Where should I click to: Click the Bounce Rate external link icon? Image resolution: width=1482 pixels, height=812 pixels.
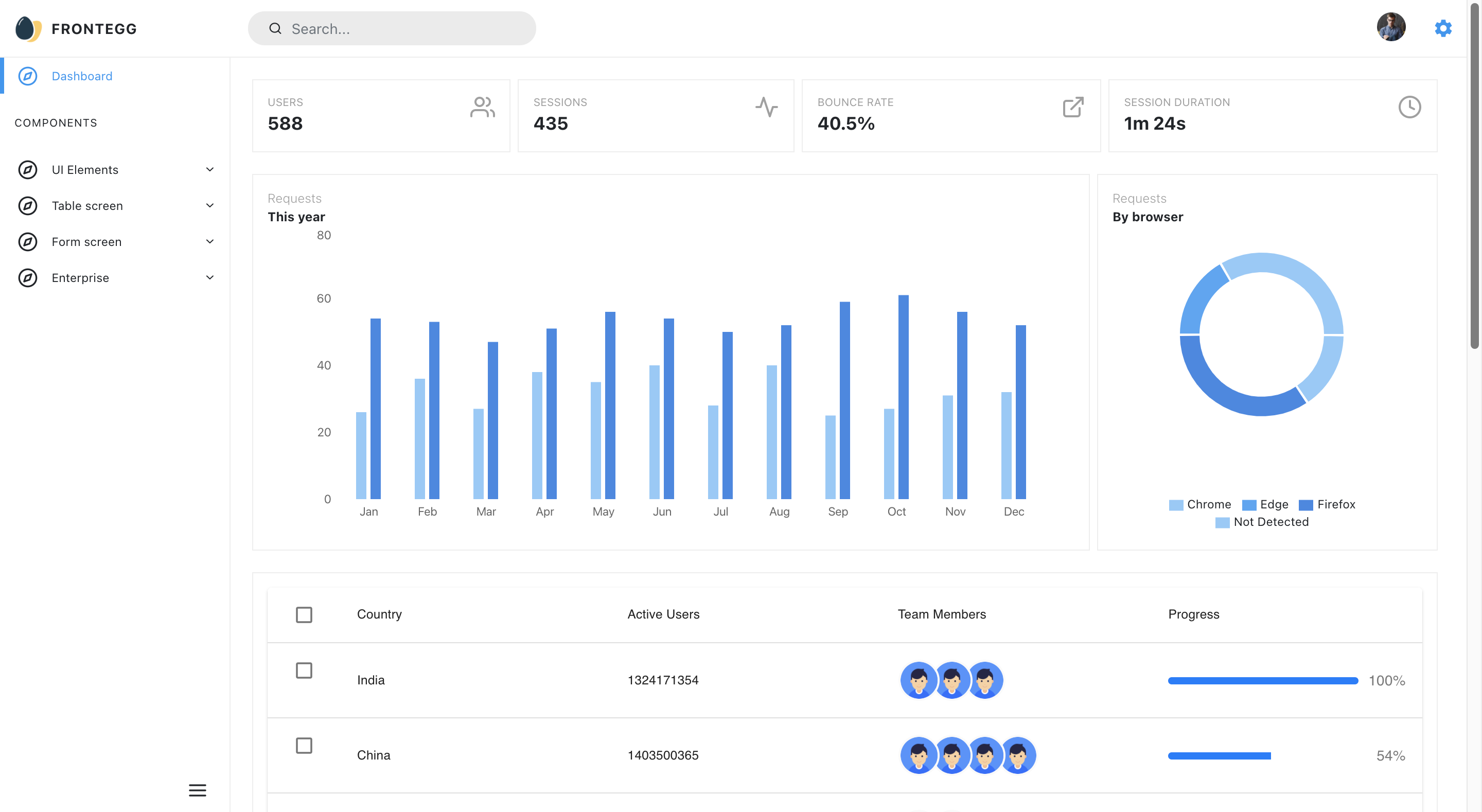click(x=1073, y=107)
